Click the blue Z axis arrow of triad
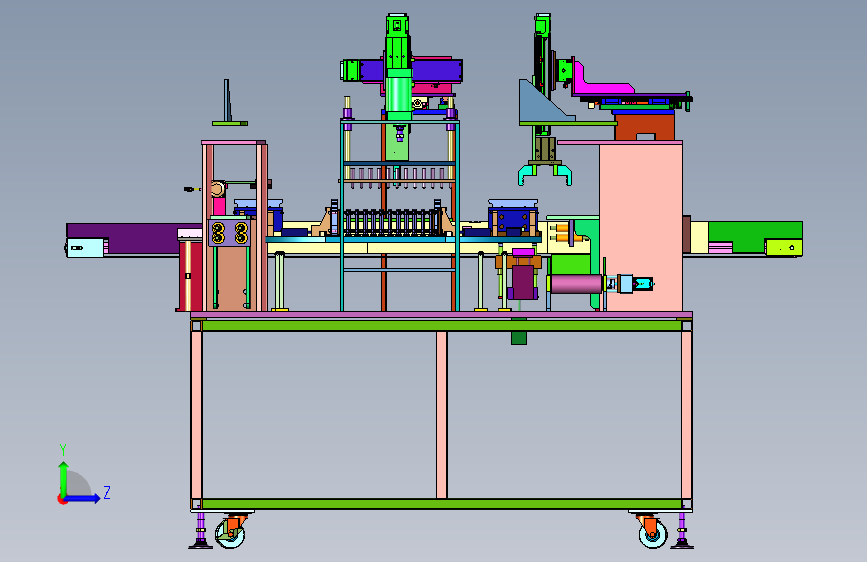Image resolution: width=867 pixels, height=562 pixels. 83,498
